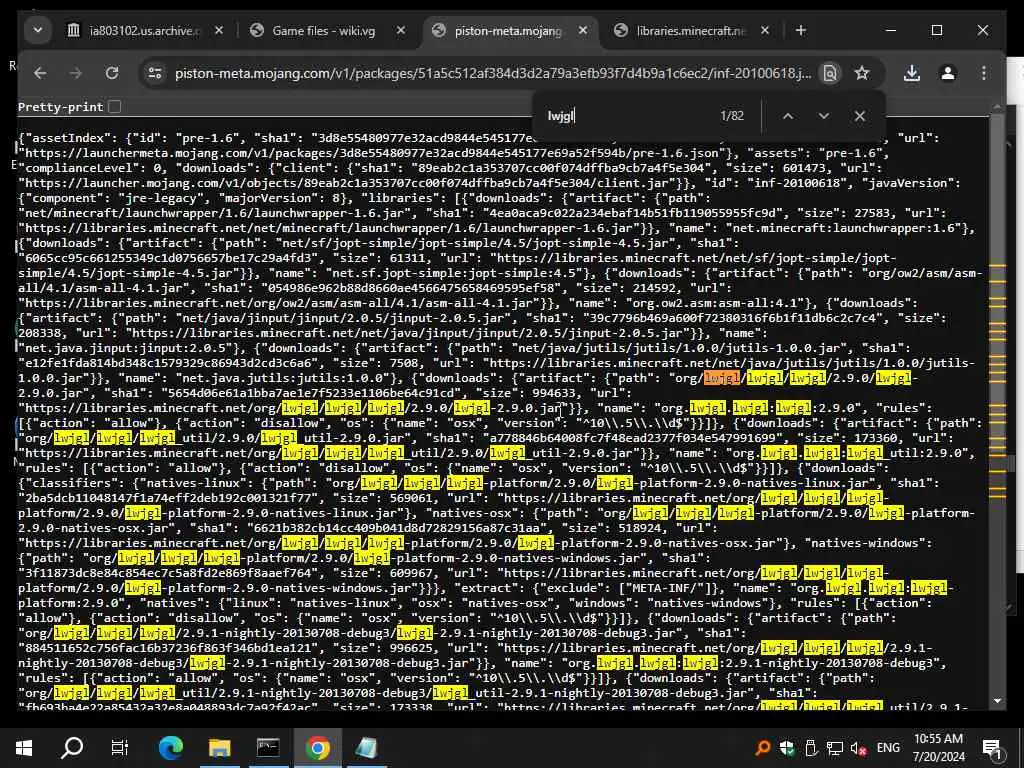Open the notepad-like app taskbar icon
The image size is (1024, 768).
click(x=366, y=748)
